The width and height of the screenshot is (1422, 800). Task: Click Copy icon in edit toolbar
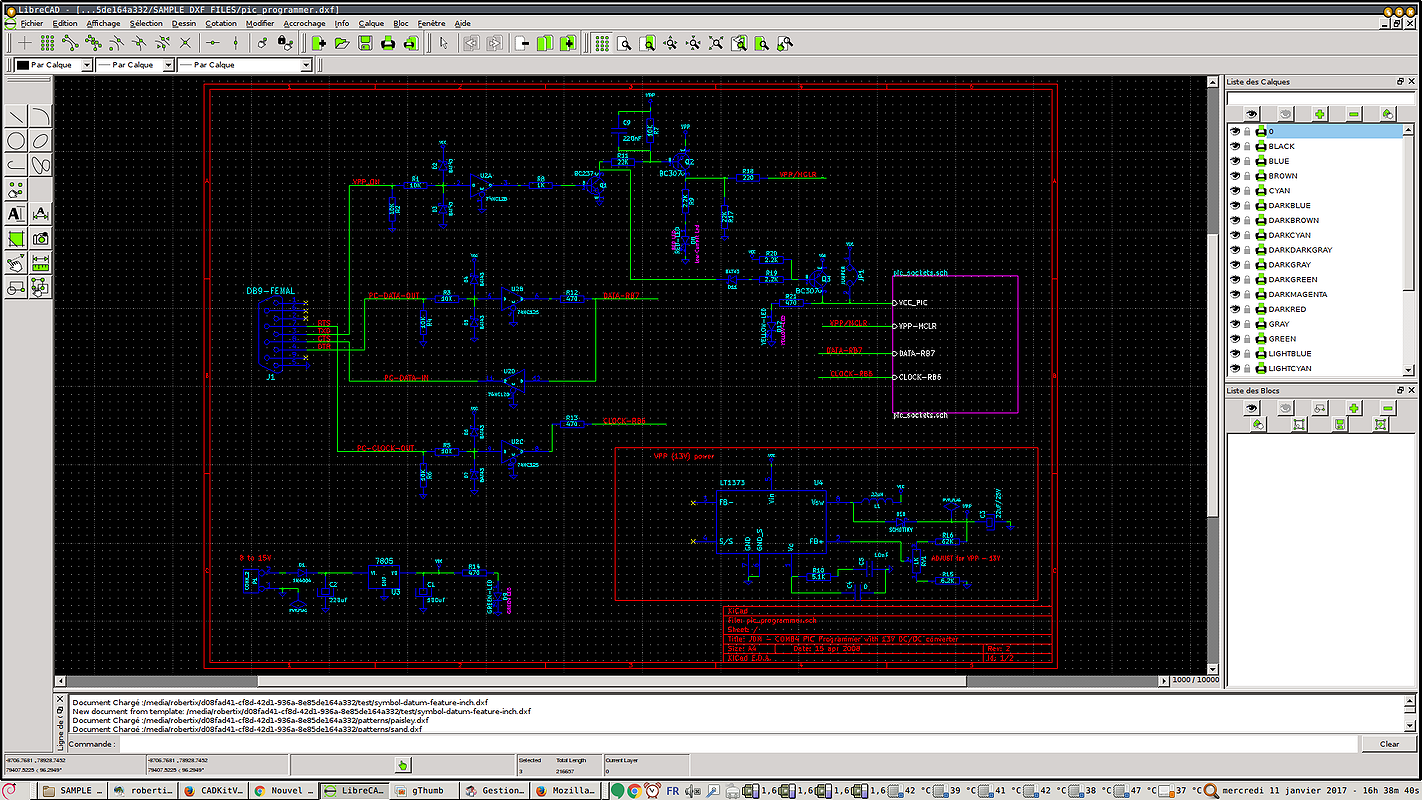click(x=545, y=43)
